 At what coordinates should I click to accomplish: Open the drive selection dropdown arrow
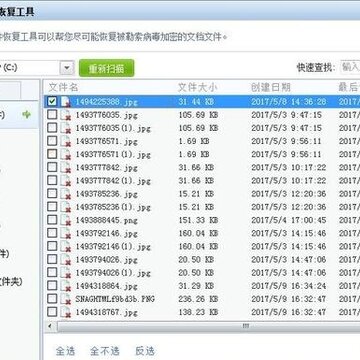(67, 68)
